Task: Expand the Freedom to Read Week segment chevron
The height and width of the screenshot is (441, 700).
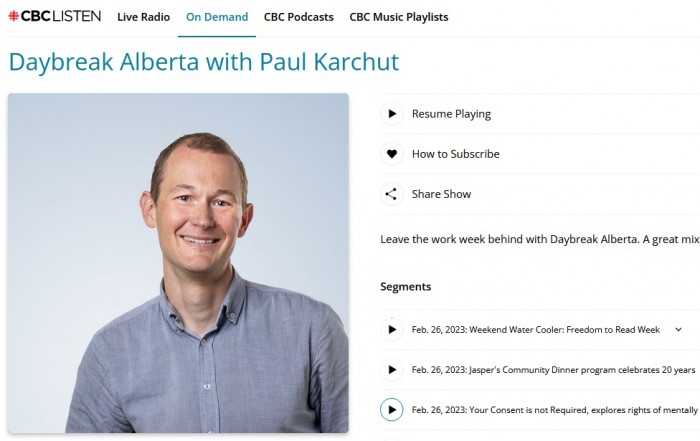Action: click(x=678, y=329)
